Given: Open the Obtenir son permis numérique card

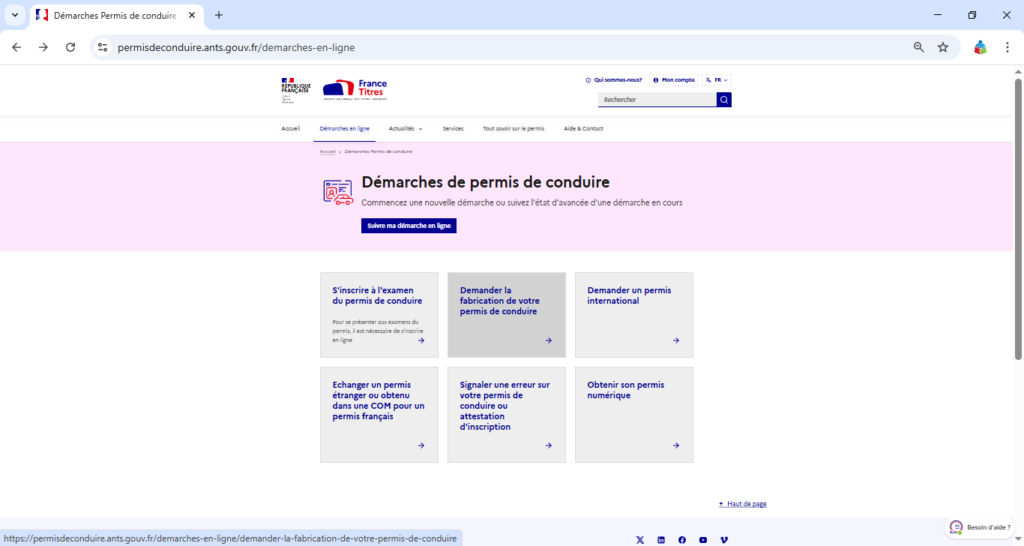Looking at the screenshot, I should tap(634, 414).
